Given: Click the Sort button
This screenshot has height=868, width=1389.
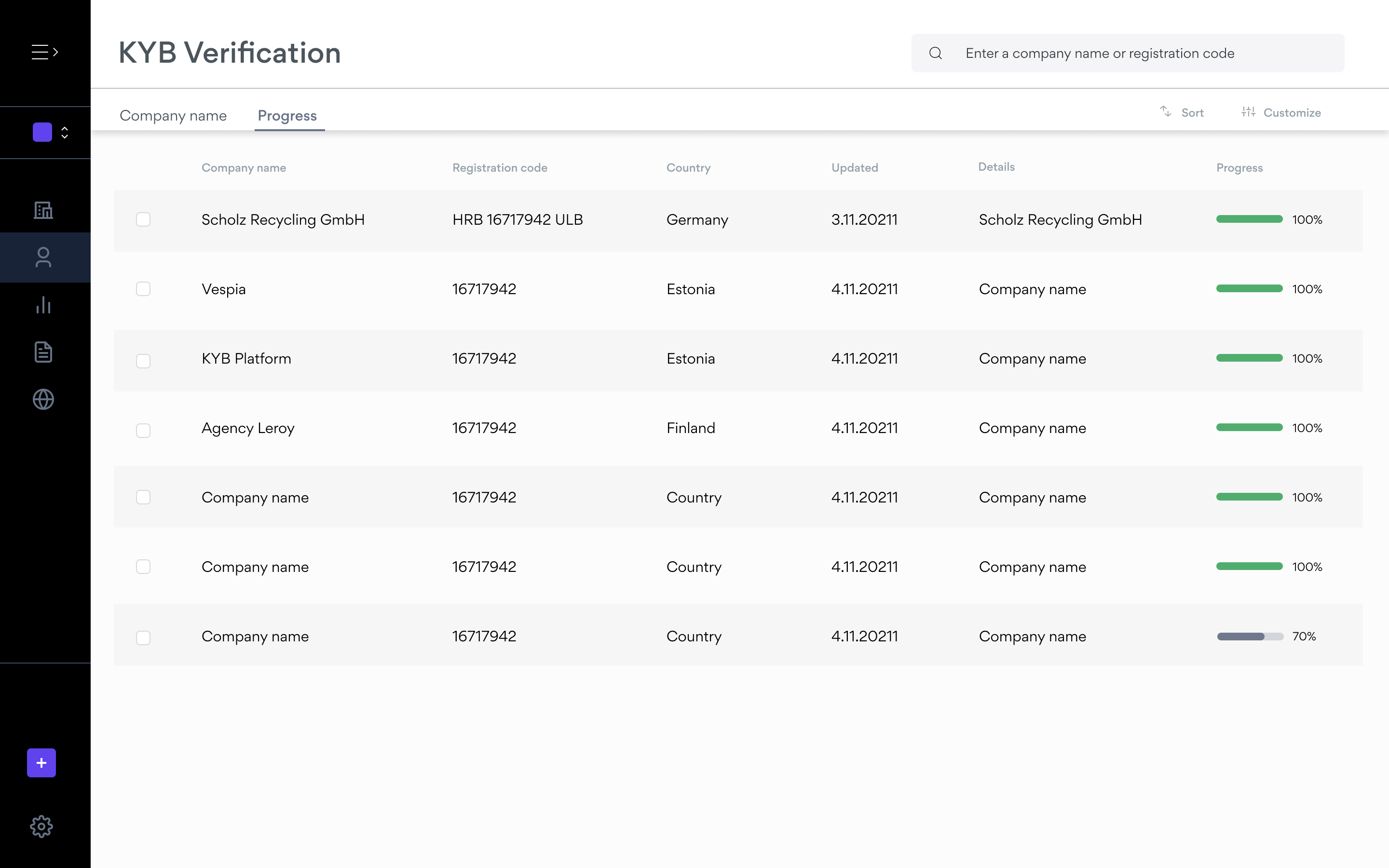Looking at the screenshot, I should [1181, 112].
